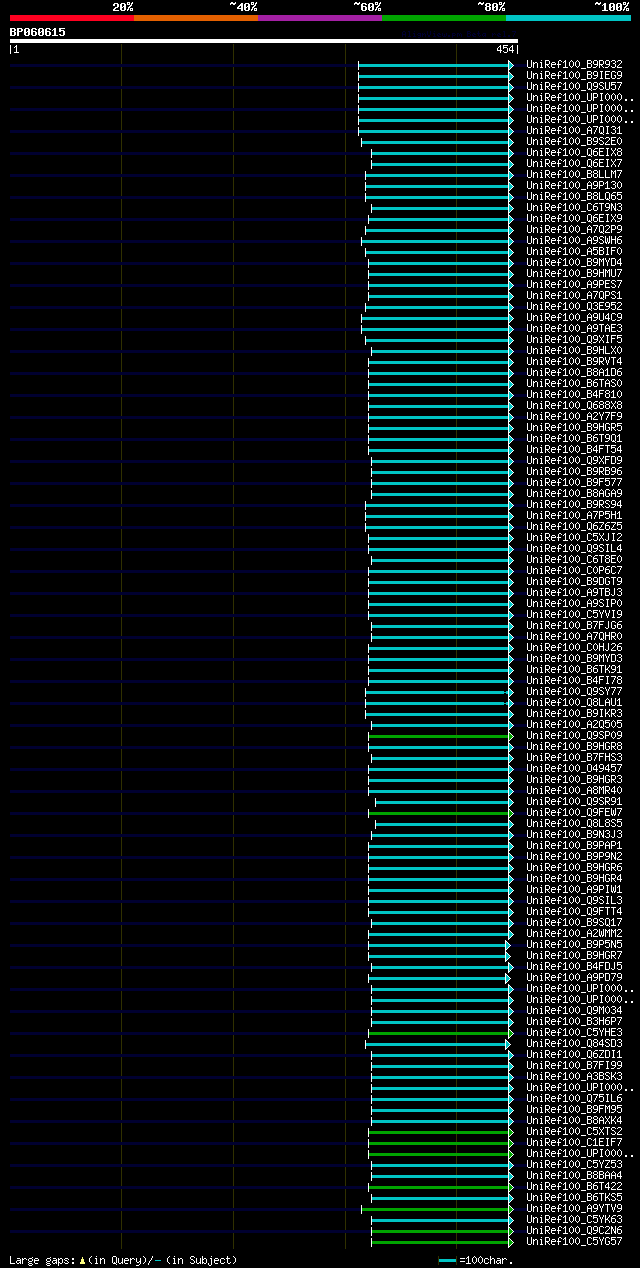The width and height of the screenshot is (640, 1268).
Task: Select the query name BP060615
Action: pos(38,32)
